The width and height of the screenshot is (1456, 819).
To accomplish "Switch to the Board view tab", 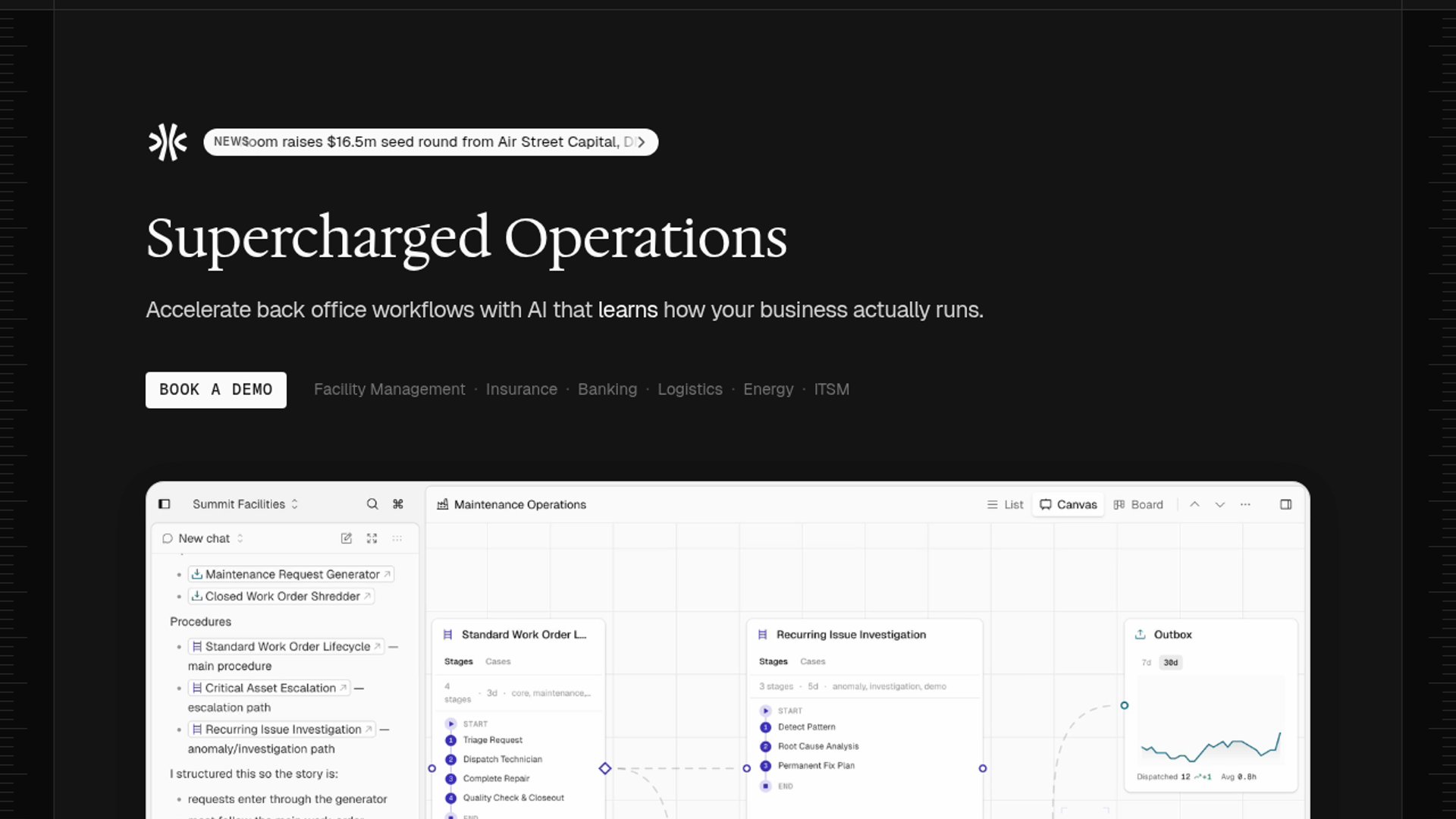I will 1138,504.
